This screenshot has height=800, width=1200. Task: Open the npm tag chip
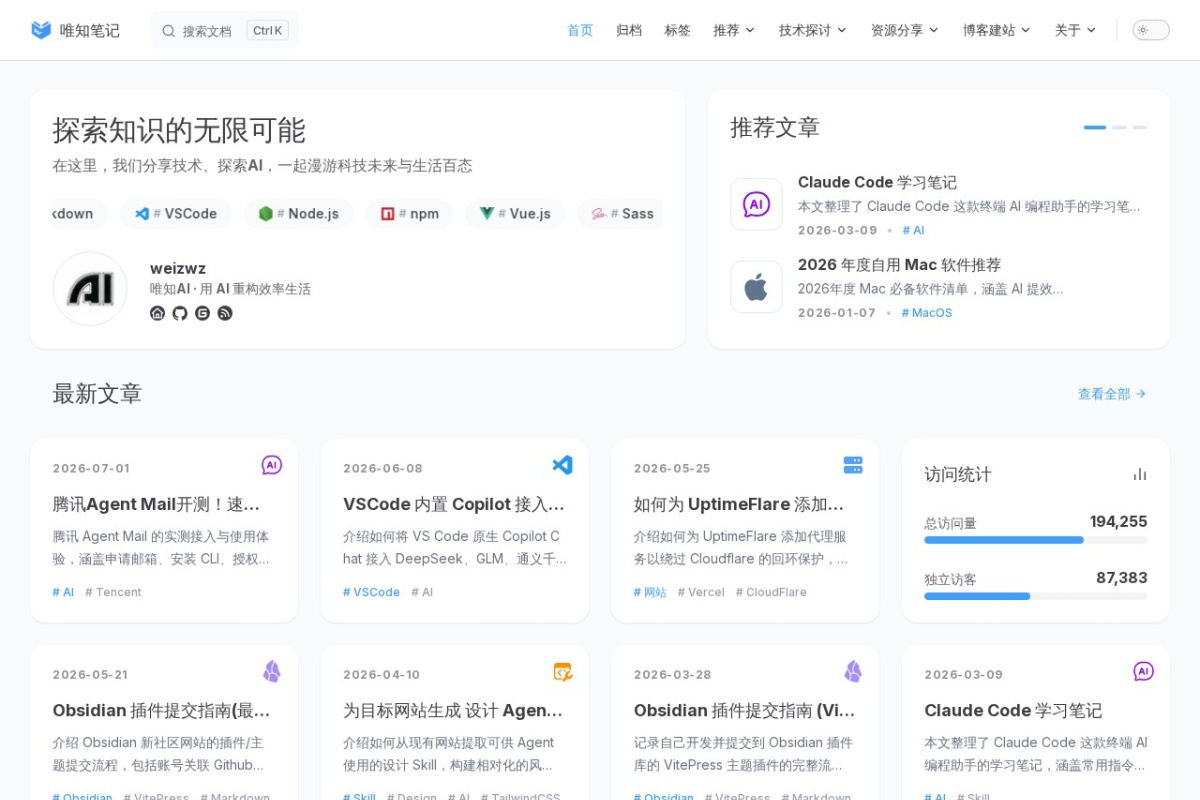[x=409, y=214]
